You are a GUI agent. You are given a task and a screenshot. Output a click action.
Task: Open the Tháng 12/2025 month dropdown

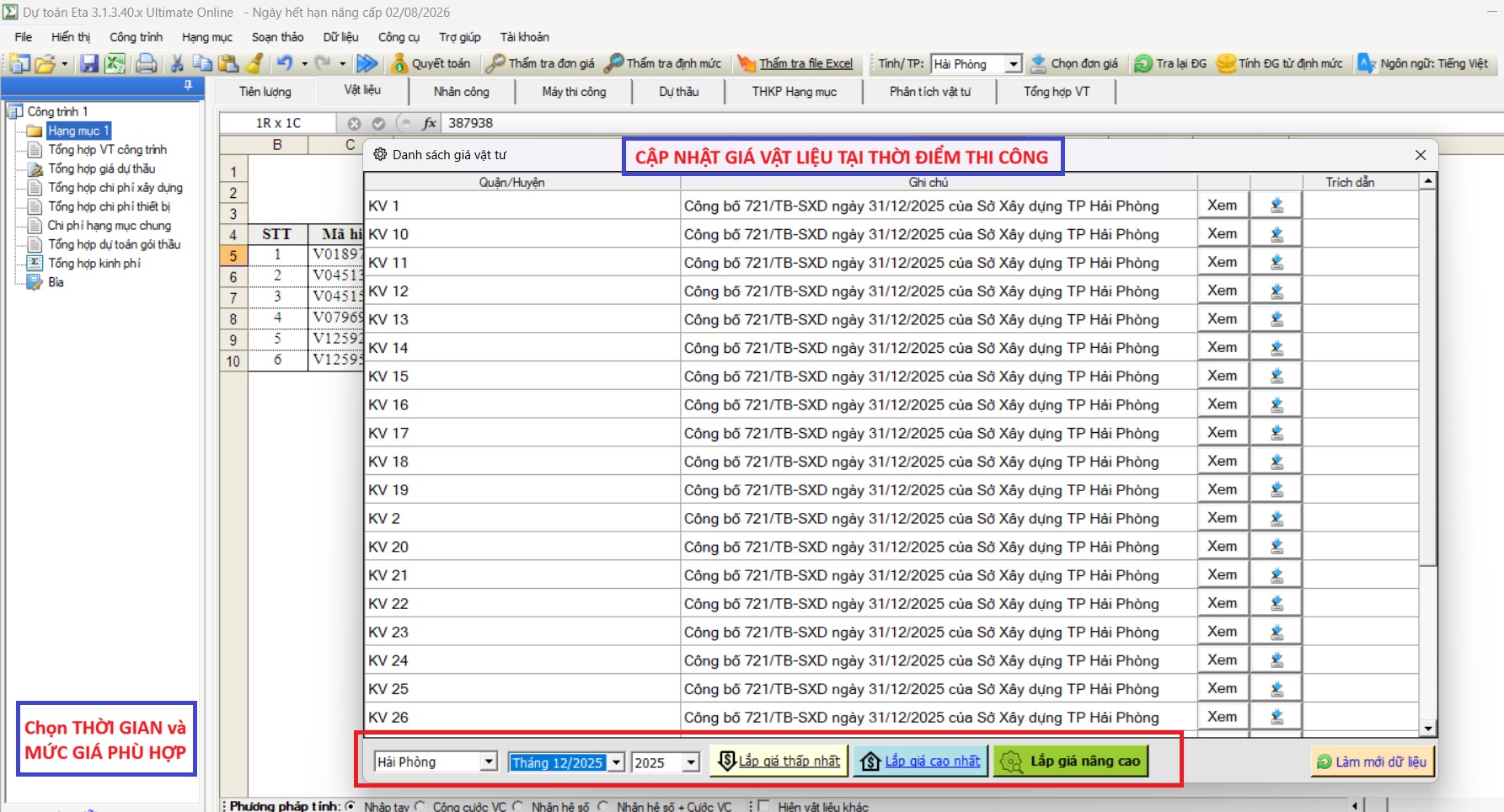click(617, 762)
